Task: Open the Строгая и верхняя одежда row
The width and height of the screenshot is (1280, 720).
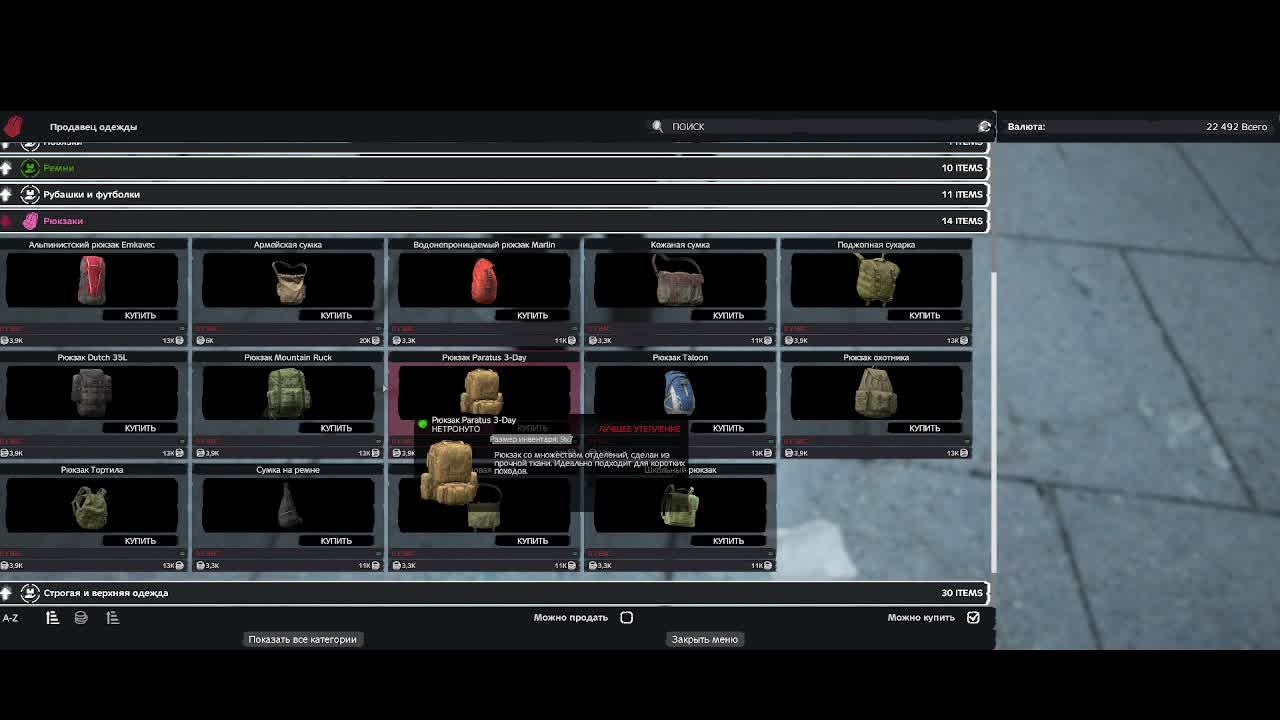Action: pyautogui.click(x=494, y=593)
